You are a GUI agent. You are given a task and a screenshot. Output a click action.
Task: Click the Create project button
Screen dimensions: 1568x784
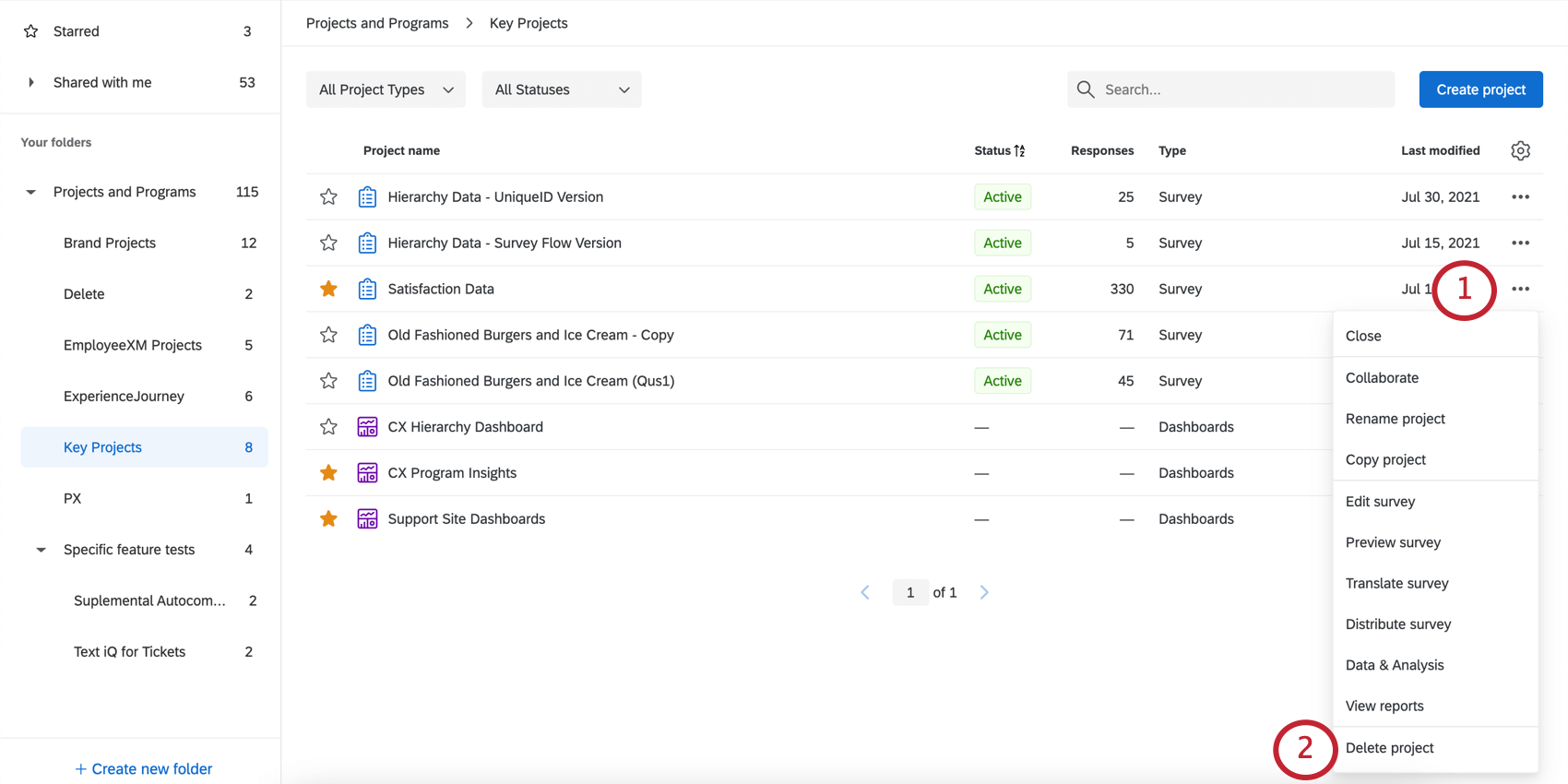click(1480, 89)
